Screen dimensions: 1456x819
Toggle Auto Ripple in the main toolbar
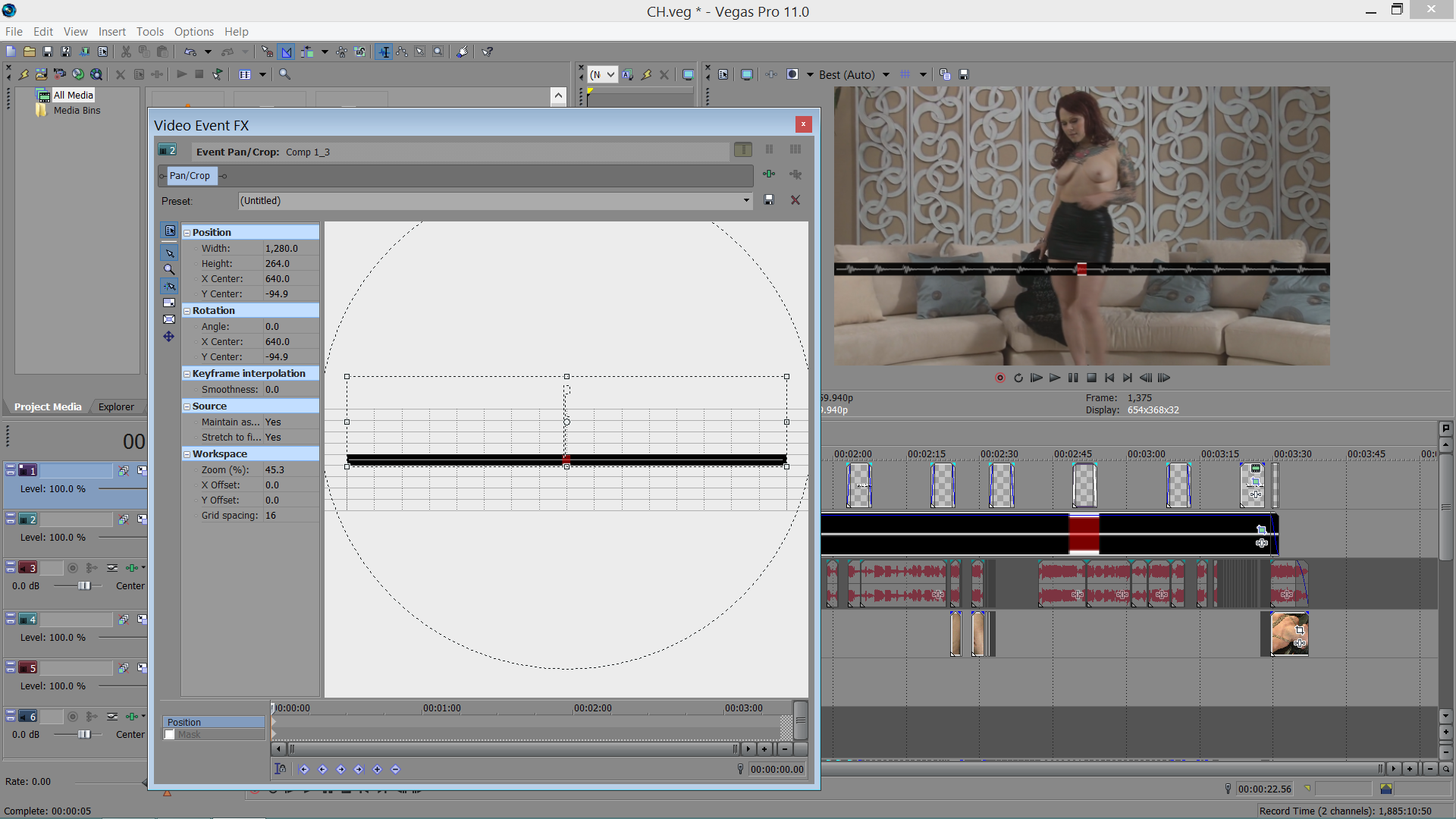[x=306, y=52]
